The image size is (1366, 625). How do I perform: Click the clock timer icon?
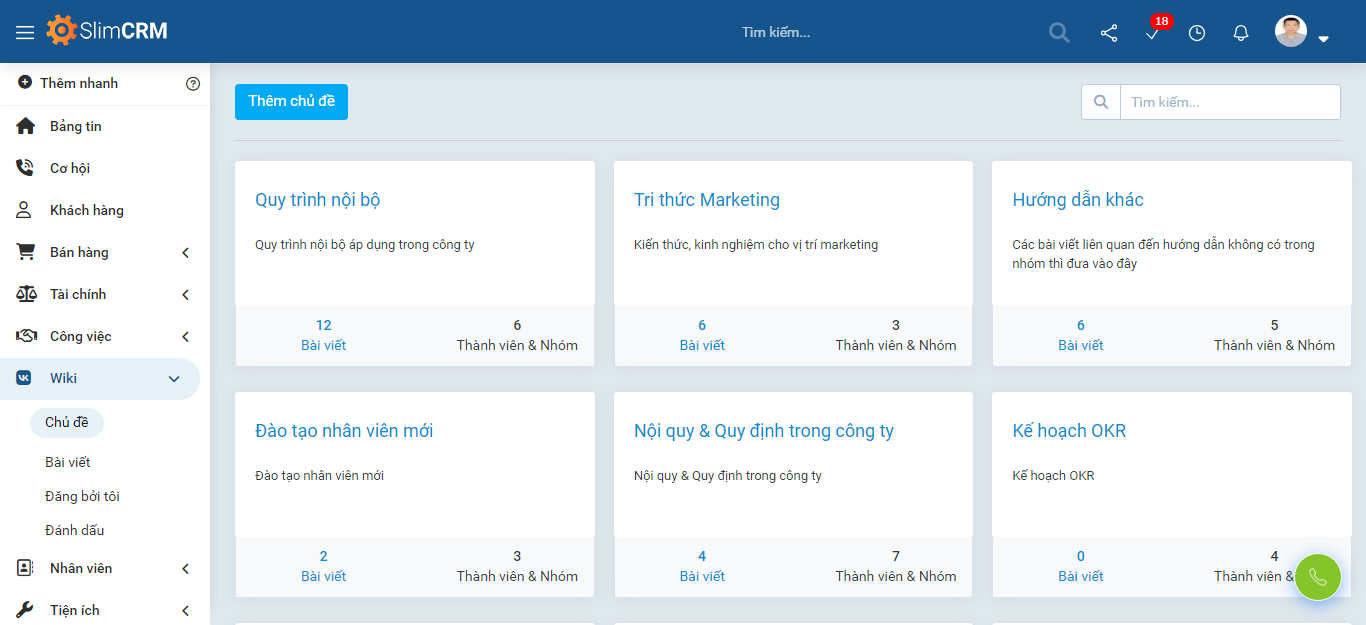point(1197,33)
